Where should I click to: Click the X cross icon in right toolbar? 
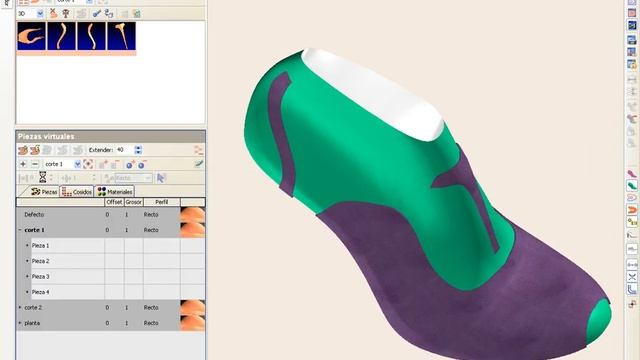(x=631, y=277)
